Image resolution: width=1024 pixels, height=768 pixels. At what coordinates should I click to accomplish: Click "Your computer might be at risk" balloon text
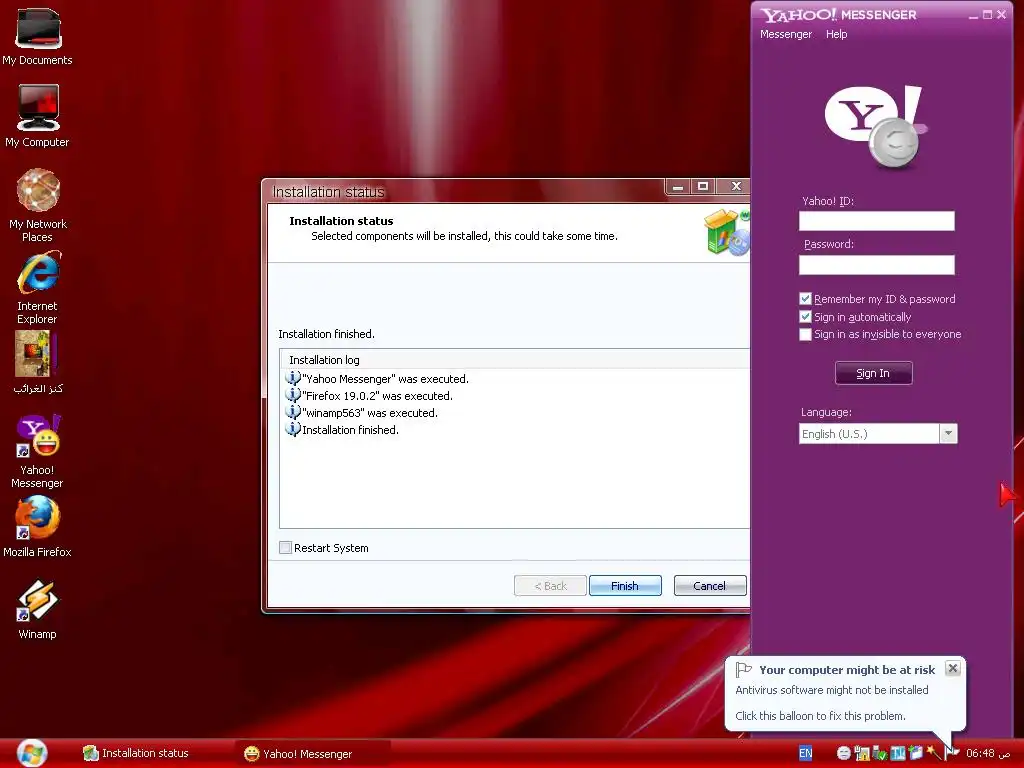[x=847, y=669]
